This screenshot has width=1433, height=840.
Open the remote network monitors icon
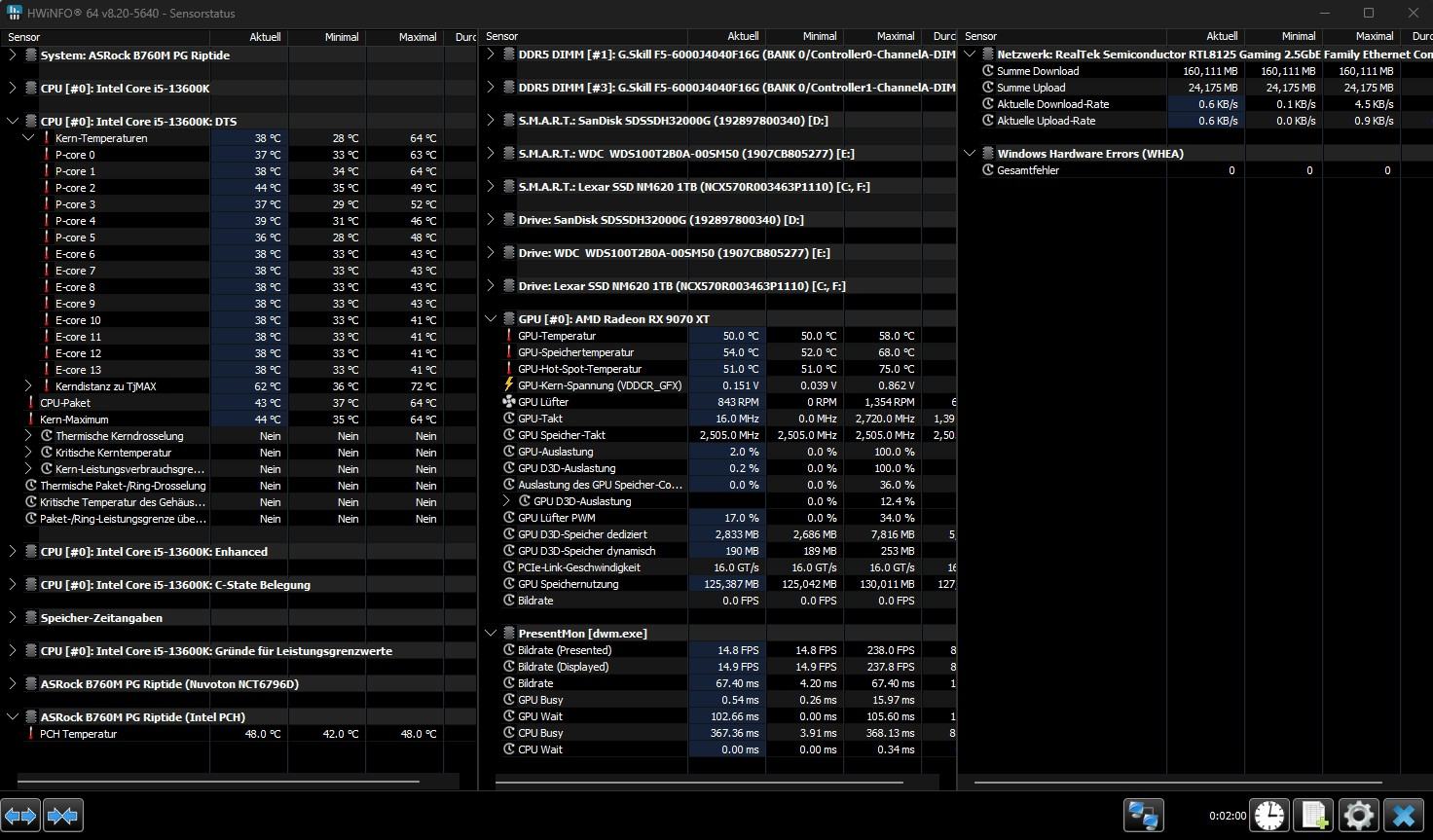(1143, 816)
